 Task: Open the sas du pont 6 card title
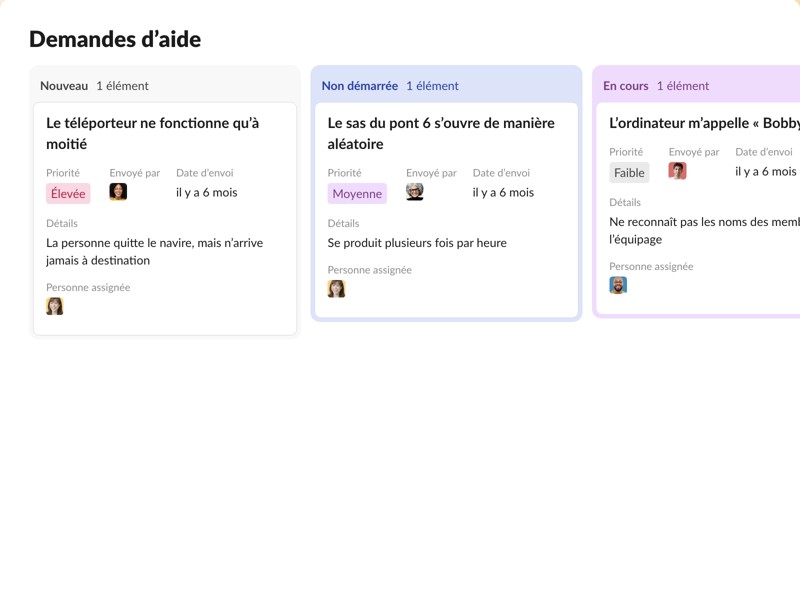[x=441, y=133]
